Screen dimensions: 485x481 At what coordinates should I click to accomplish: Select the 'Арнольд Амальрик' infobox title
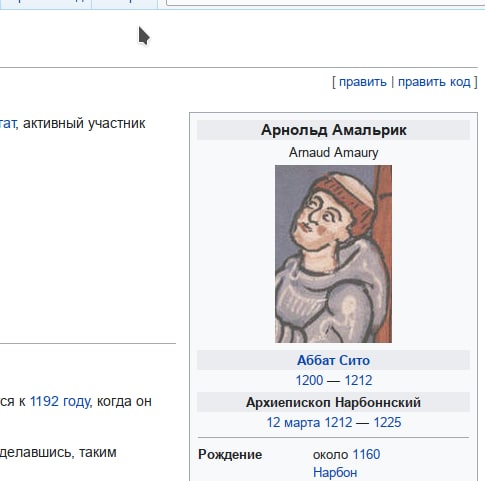(333, 130)
